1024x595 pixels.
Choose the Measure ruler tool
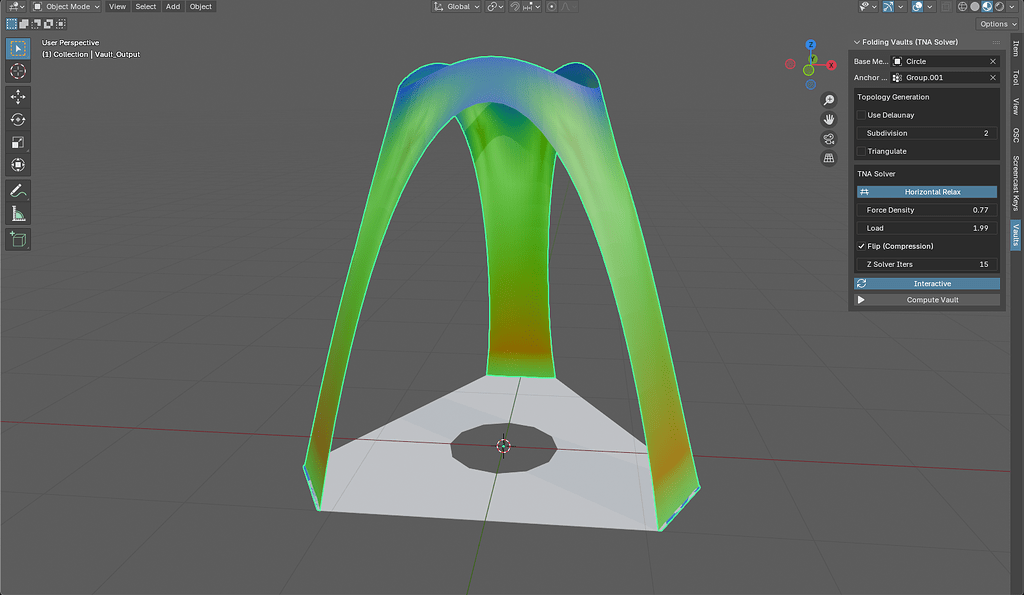point(18,214)
